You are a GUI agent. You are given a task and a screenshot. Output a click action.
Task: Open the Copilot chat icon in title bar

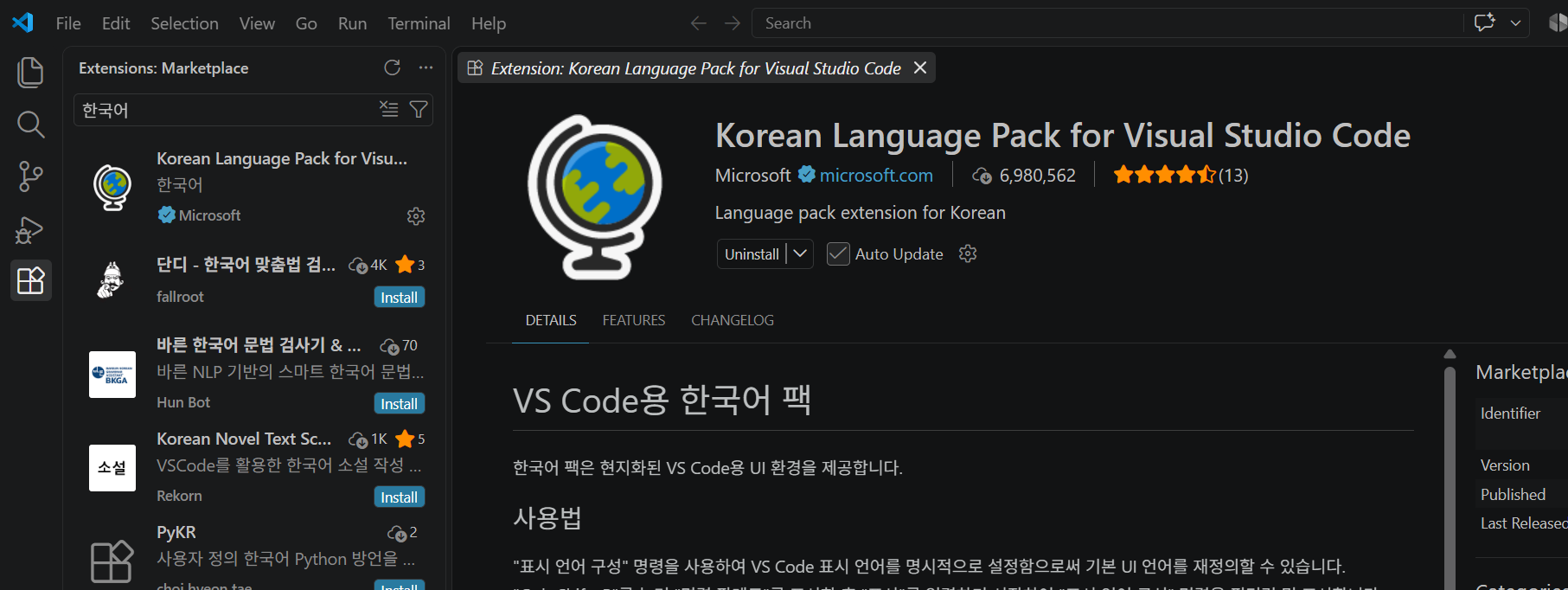(x=1485, y=22)
